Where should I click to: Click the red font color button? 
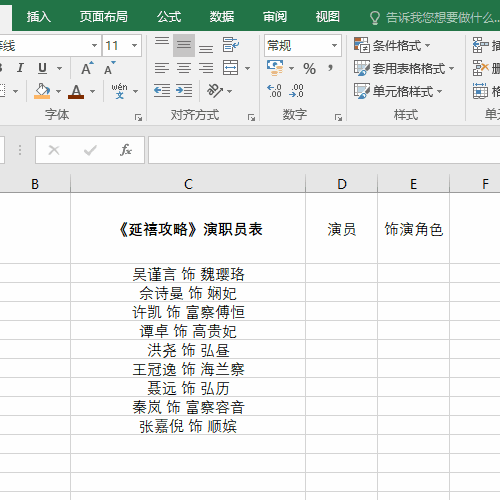(x=76, y=91)
